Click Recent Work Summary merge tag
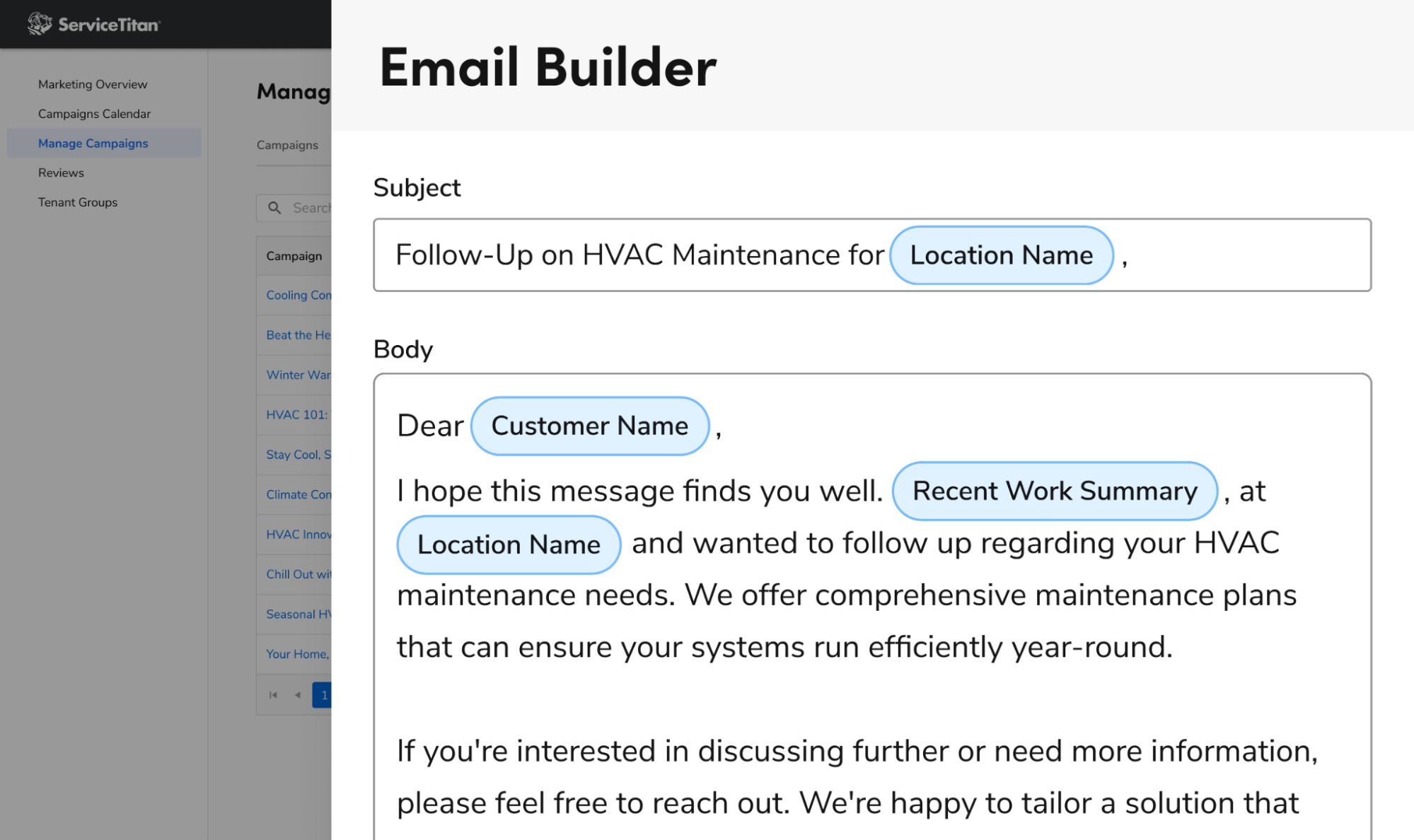The image size is (1414, 840). coord(1054,491)
